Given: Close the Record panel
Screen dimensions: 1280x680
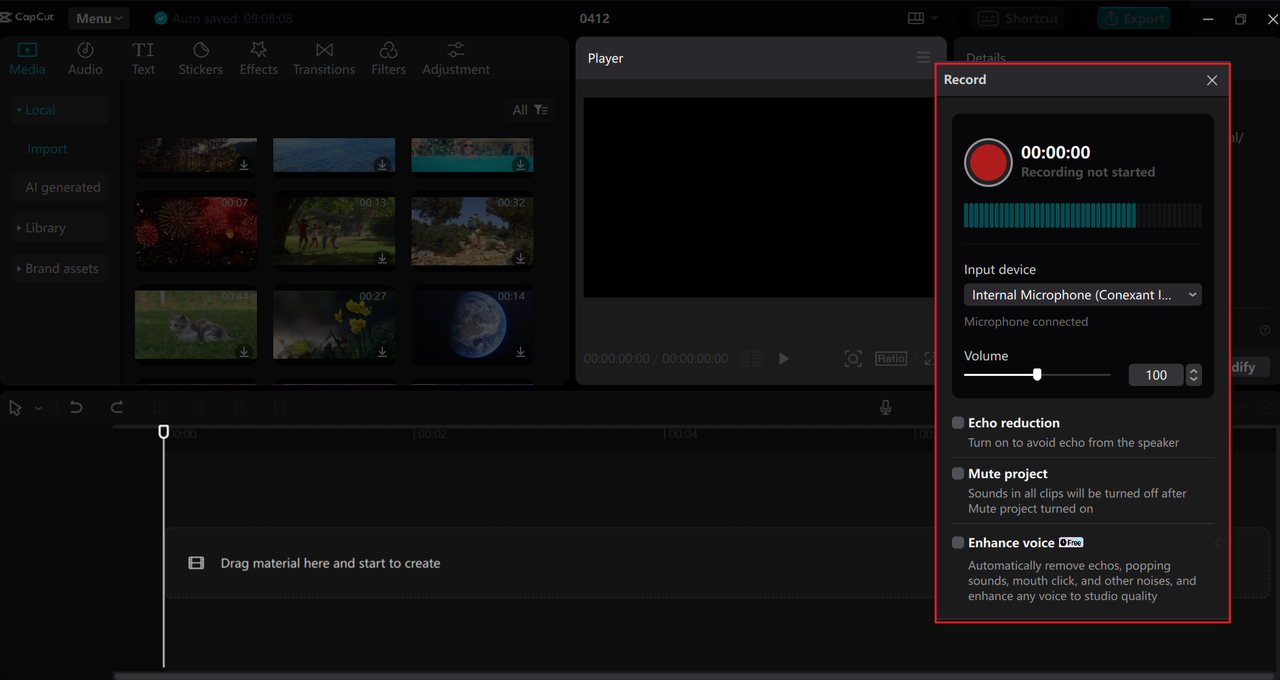Looking at the screenshot, I should pos(1212,80).
